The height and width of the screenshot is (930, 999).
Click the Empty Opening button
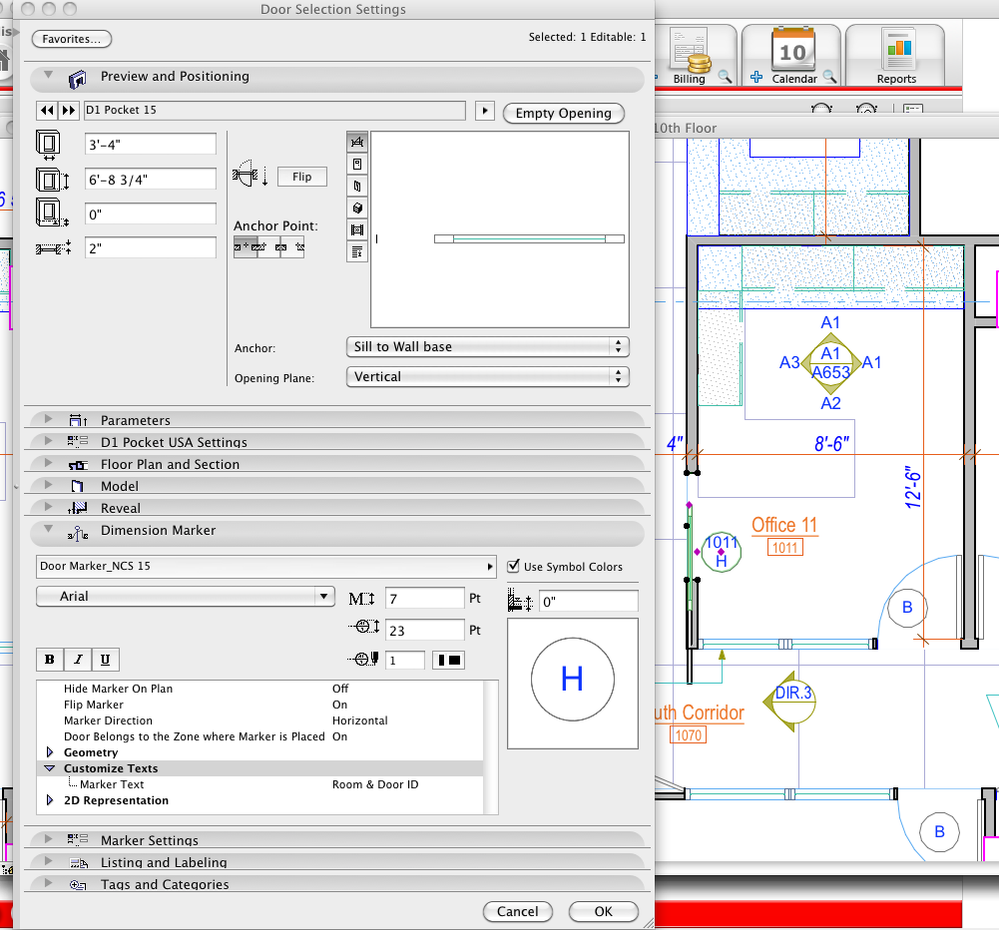click(x=563, y=113)
